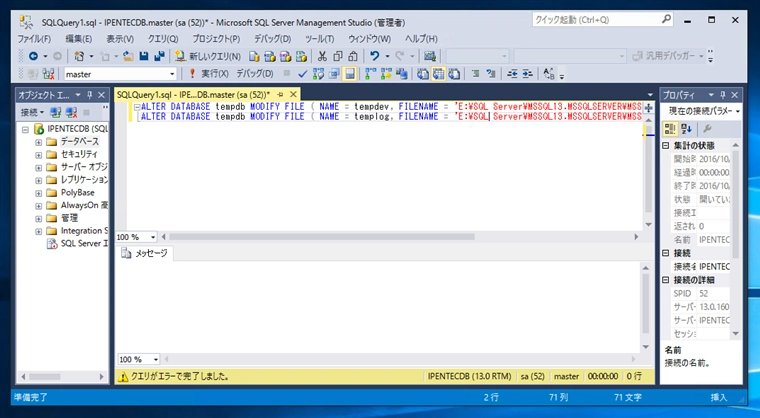Click the Paste clipboard icon
The height and width of the screenshot is (418, 760).
point(353,56)
